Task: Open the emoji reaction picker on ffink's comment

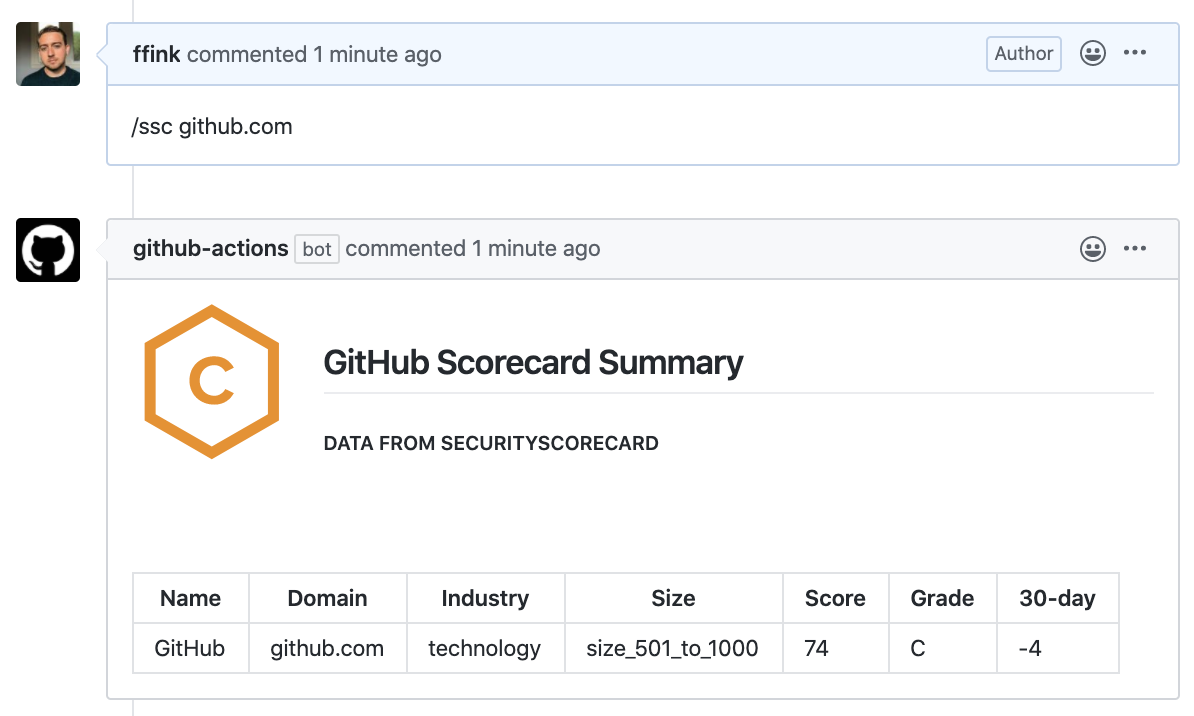Action: [x=1092, y=54]
